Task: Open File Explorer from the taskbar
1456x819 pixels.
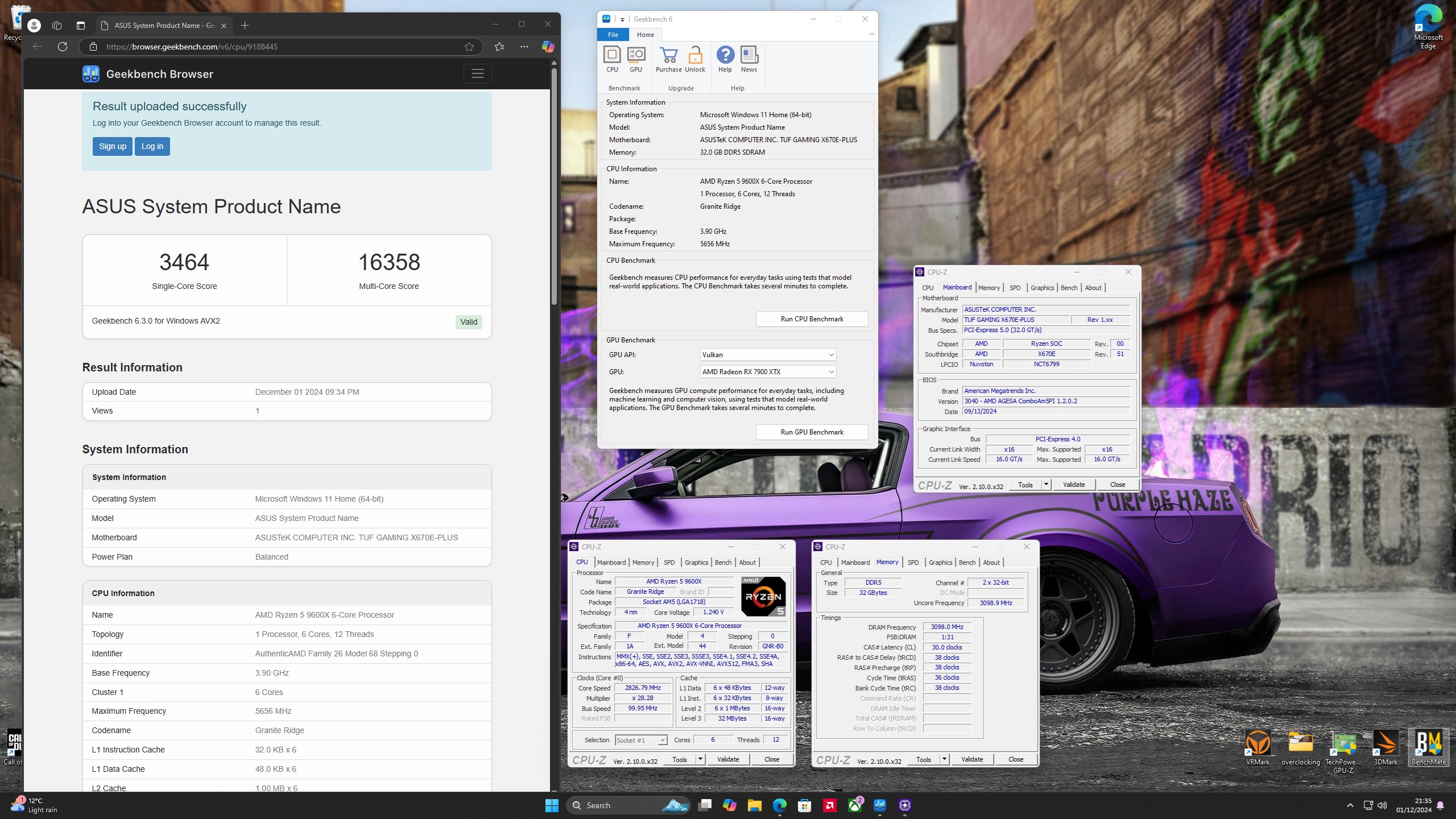Action: pos(755,805)
